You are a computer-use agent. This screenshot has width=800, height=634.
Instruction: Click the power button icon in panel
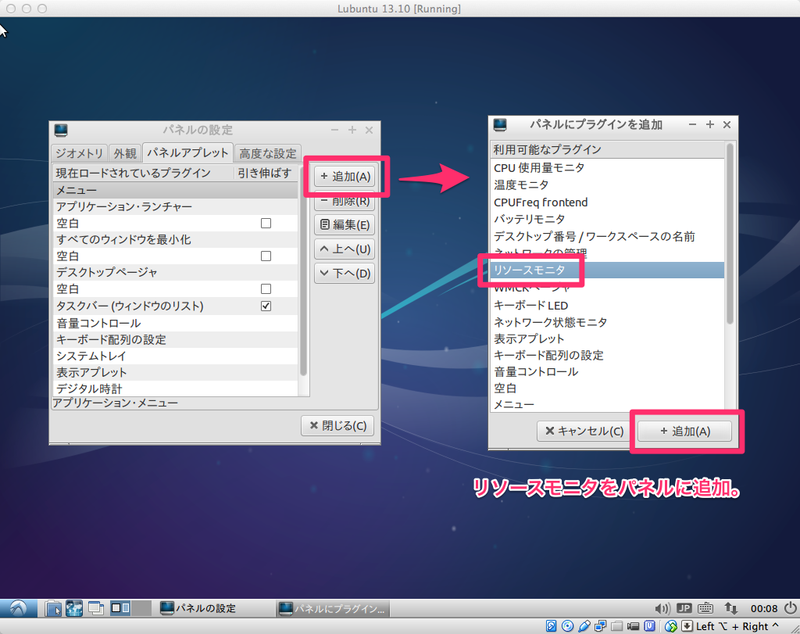click(790, 608)
